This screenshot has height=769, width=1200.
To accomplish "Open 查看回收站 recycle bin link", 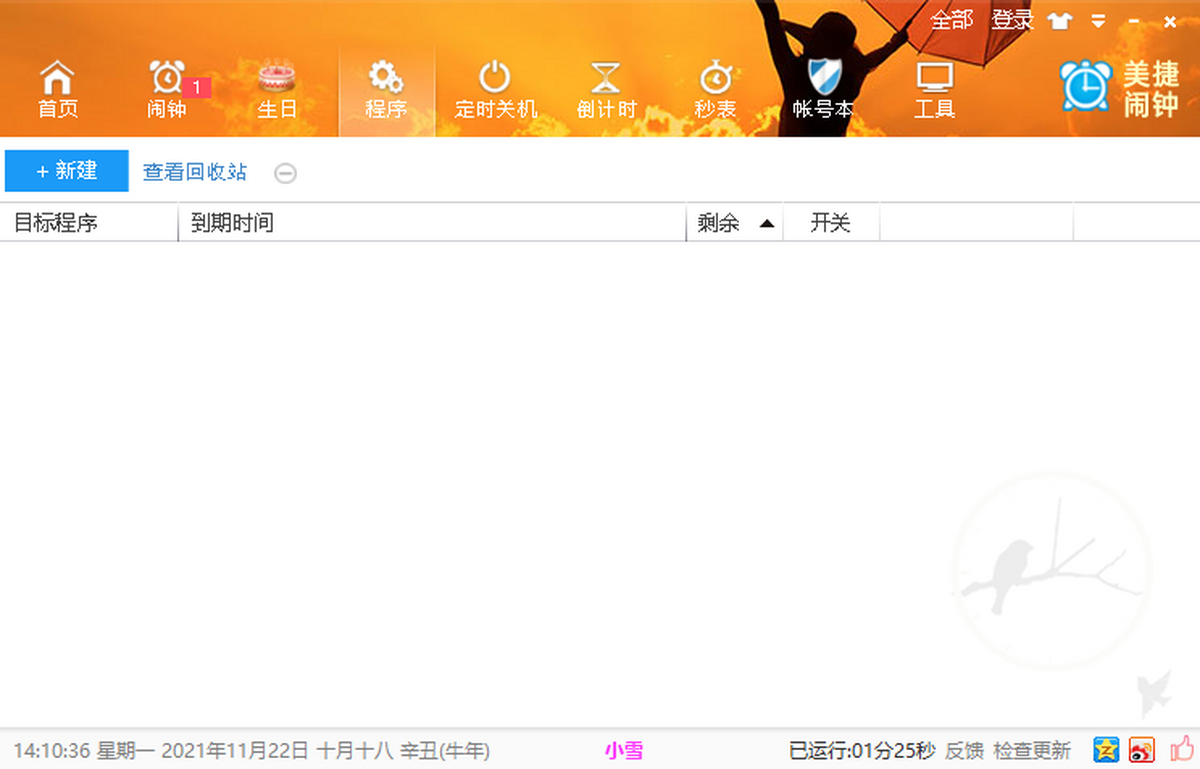I will [x=195, y=172].
